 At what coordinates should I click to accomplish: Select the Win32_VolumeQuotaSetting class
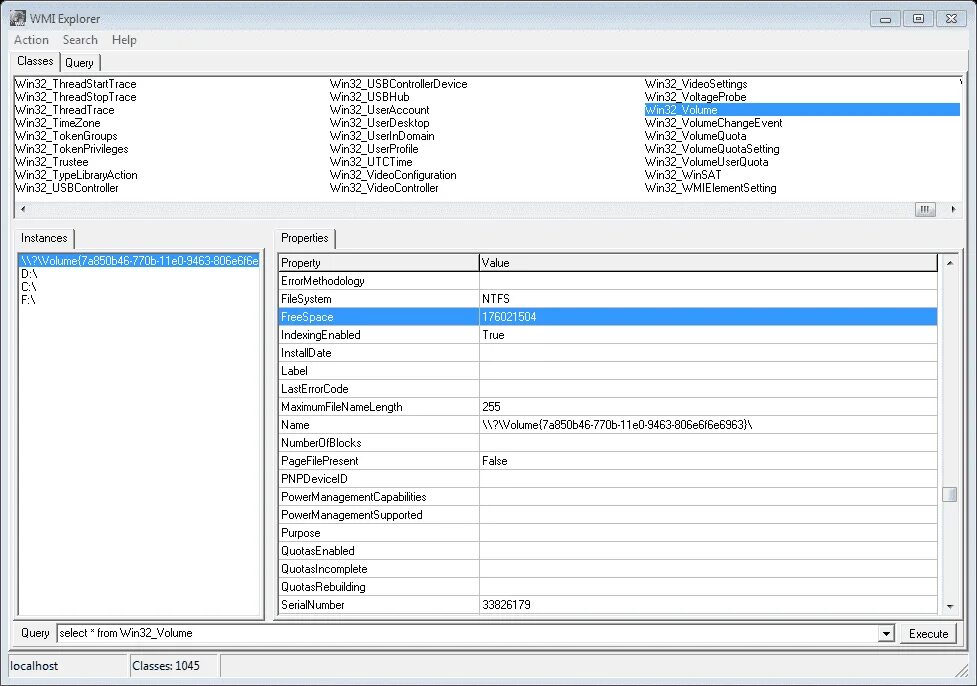tap(712, 149)
